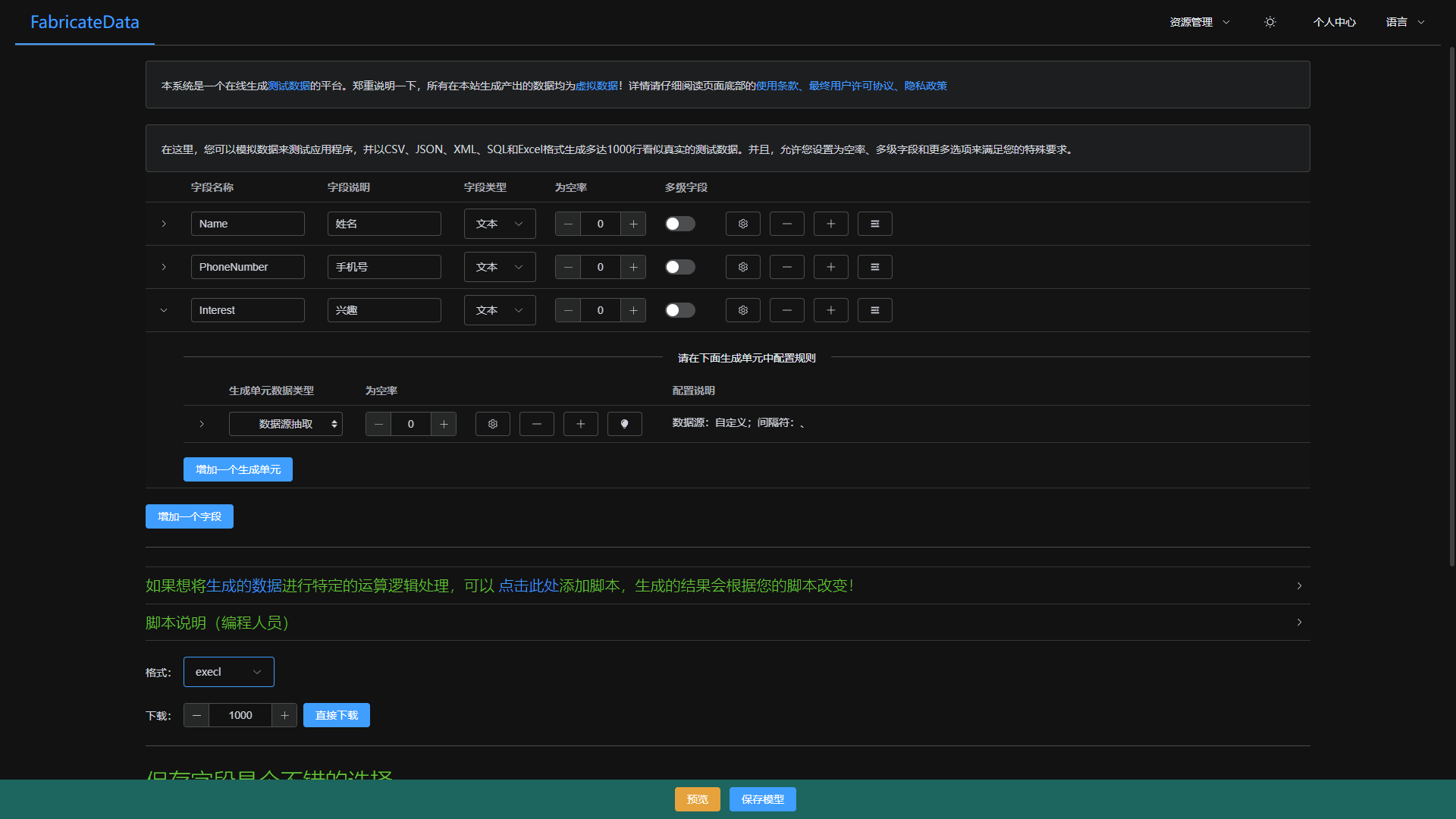
Task: Click drag-handle menu icon on PhoneNumber row
Action: pos(874,267)
